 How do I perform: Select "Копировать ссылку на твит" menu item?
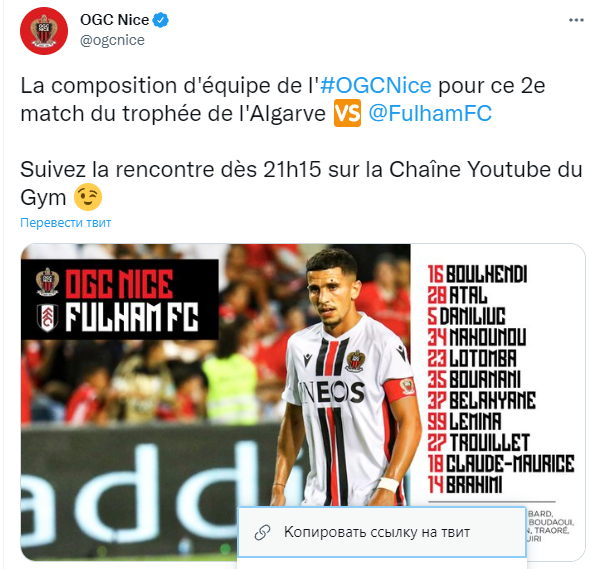382,532
